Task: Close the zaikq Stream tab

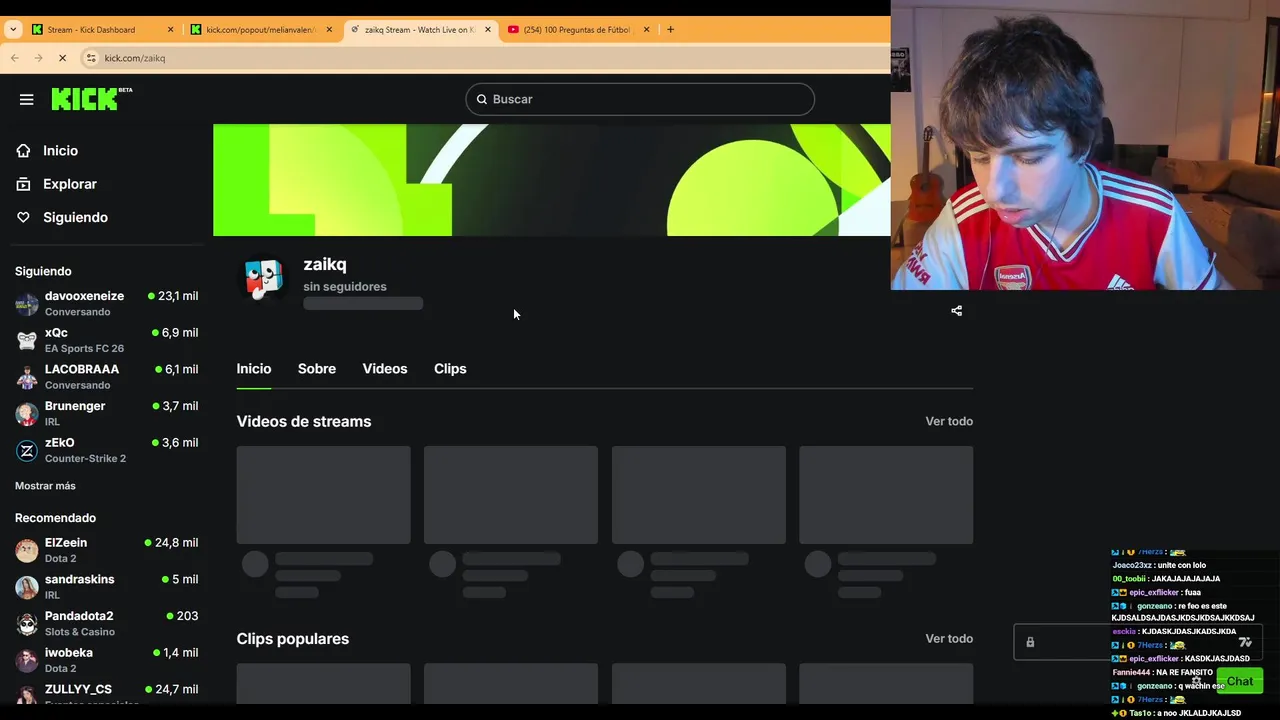Action: (x=488, y=29)
